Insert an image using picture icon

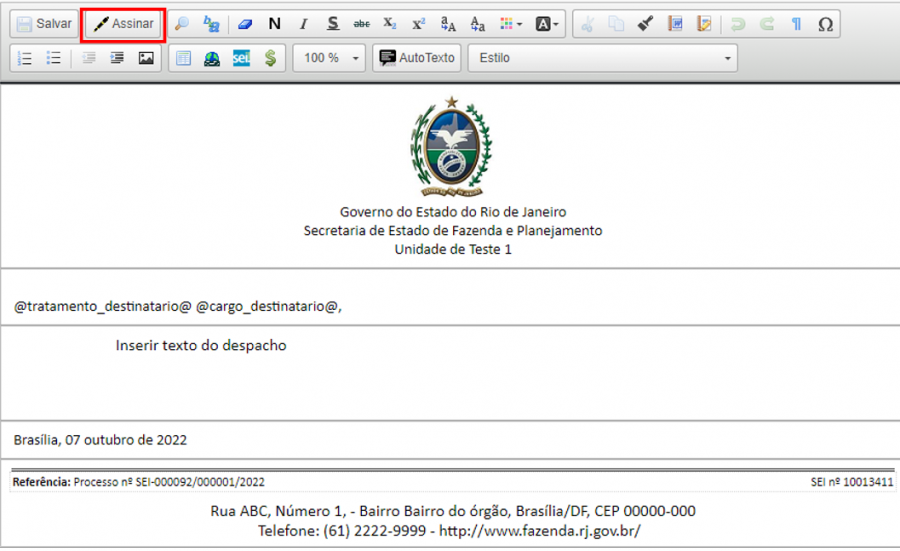pyautogui.click(x=146, y=58)
